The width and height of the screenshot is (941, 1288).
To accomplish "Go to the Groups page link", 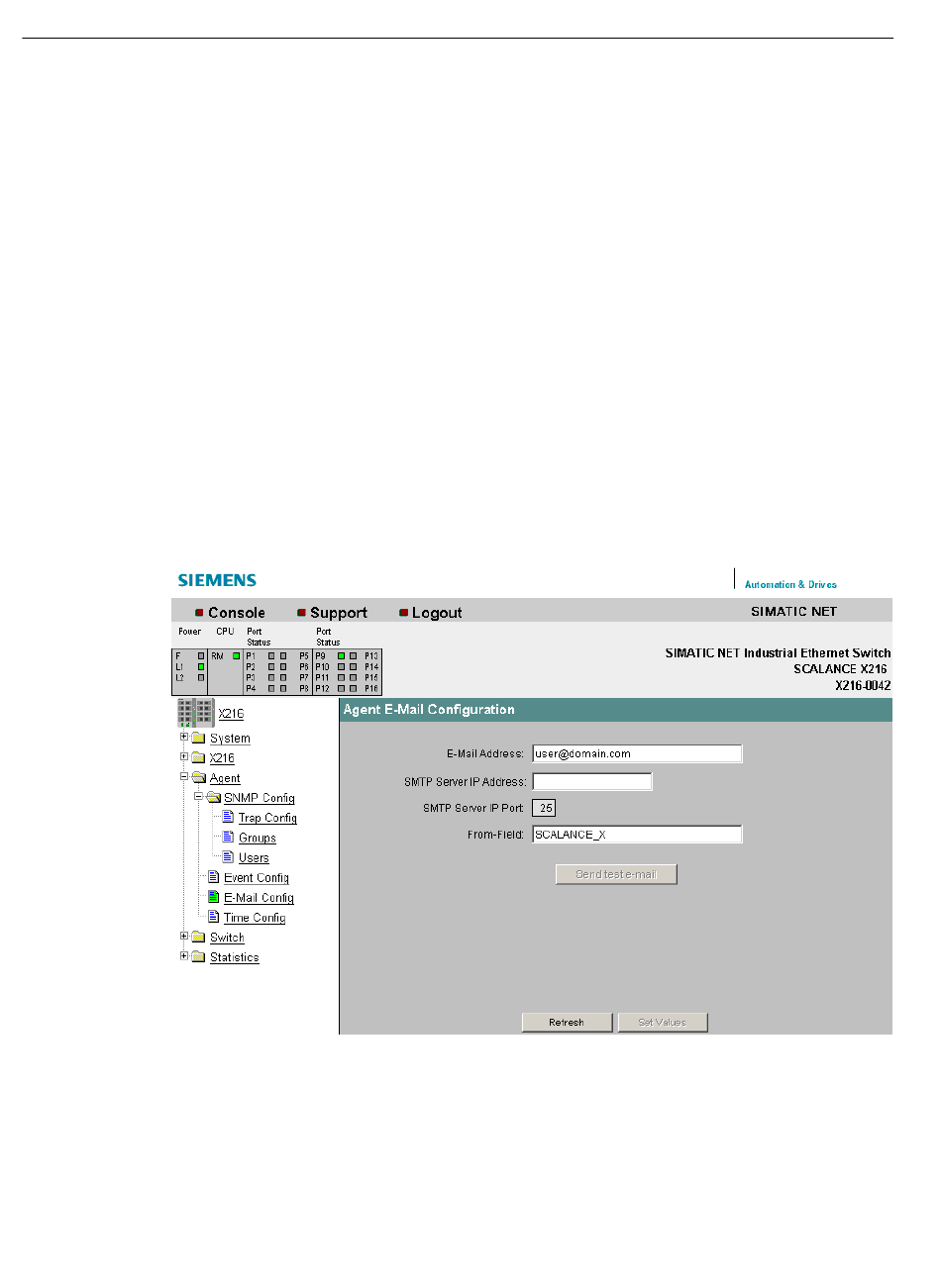I will pos(258,838).
